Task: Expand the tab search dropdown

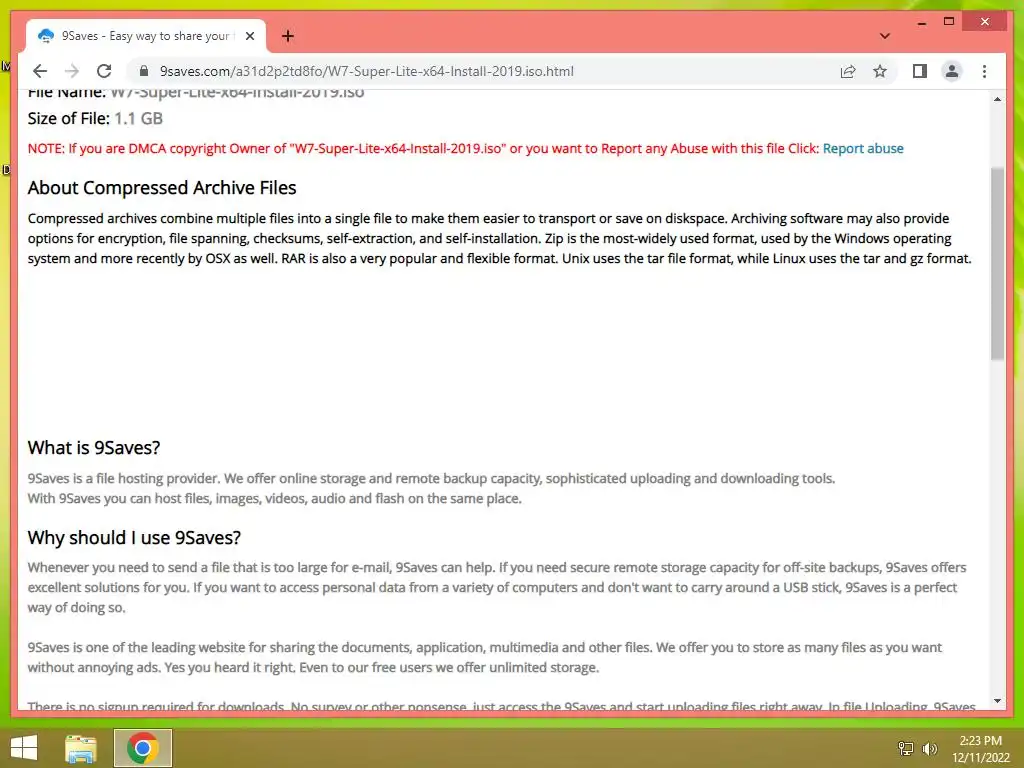Action: (x=884, y=36)
